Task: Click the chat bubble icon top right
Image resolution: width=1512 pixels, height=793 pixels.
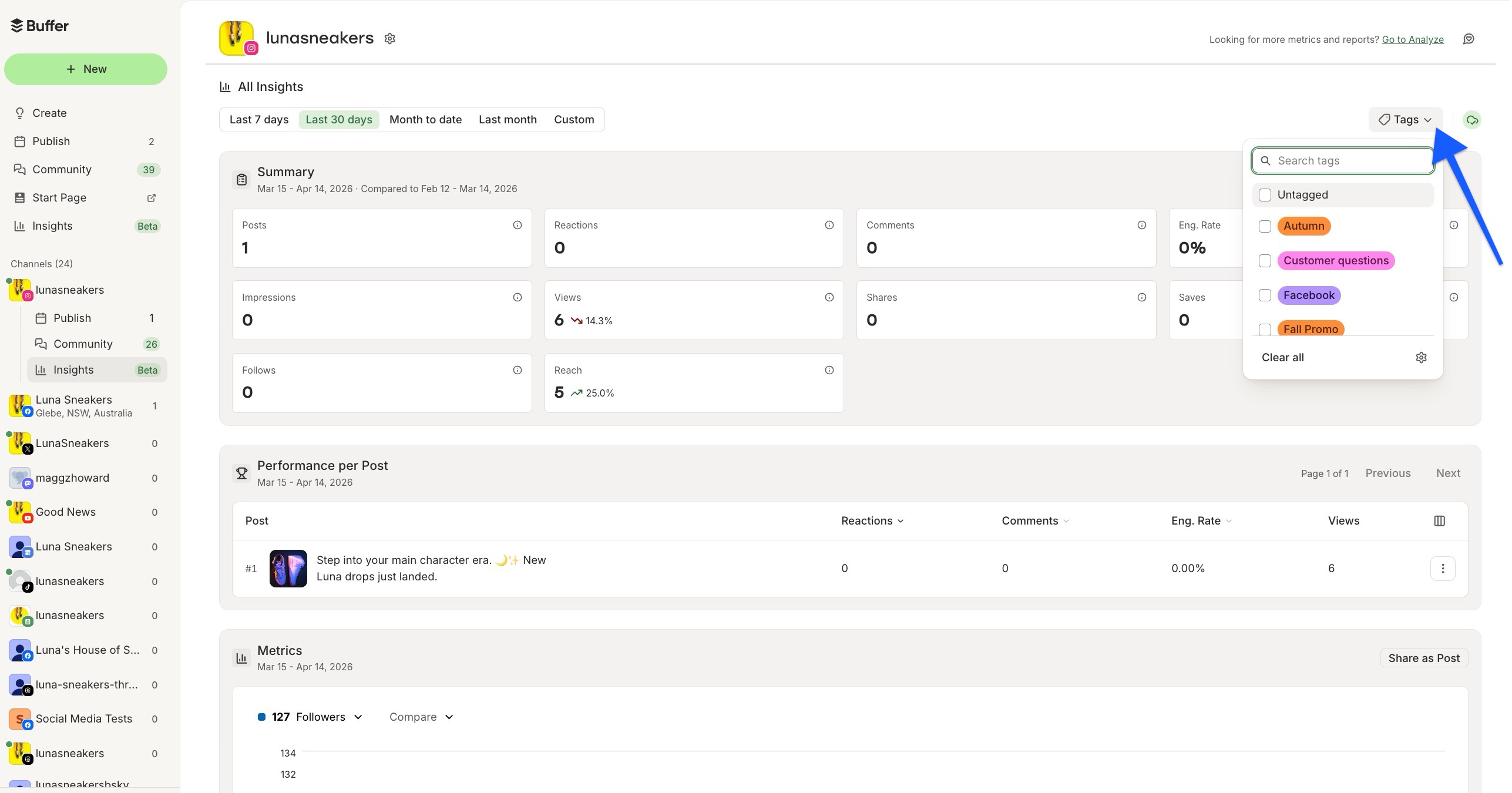Action: 1469,38
